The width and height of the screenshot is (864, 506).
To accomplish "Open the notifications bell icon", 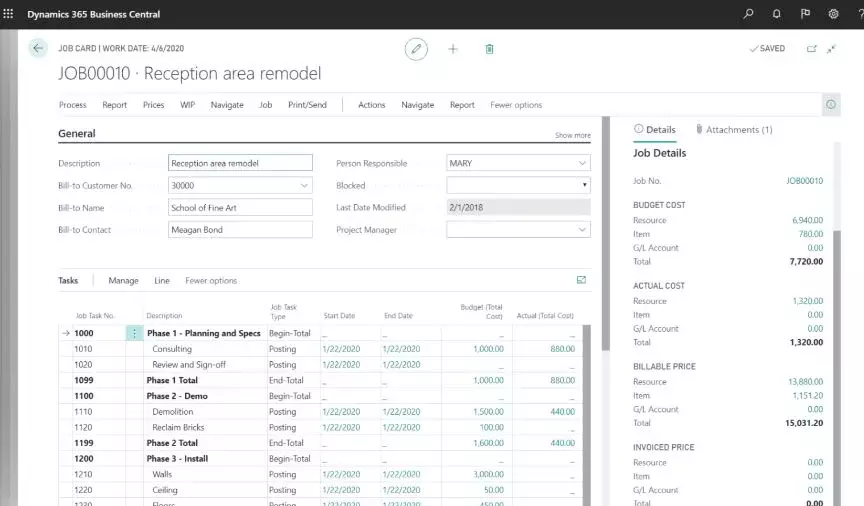I will [x=777, y=14].
